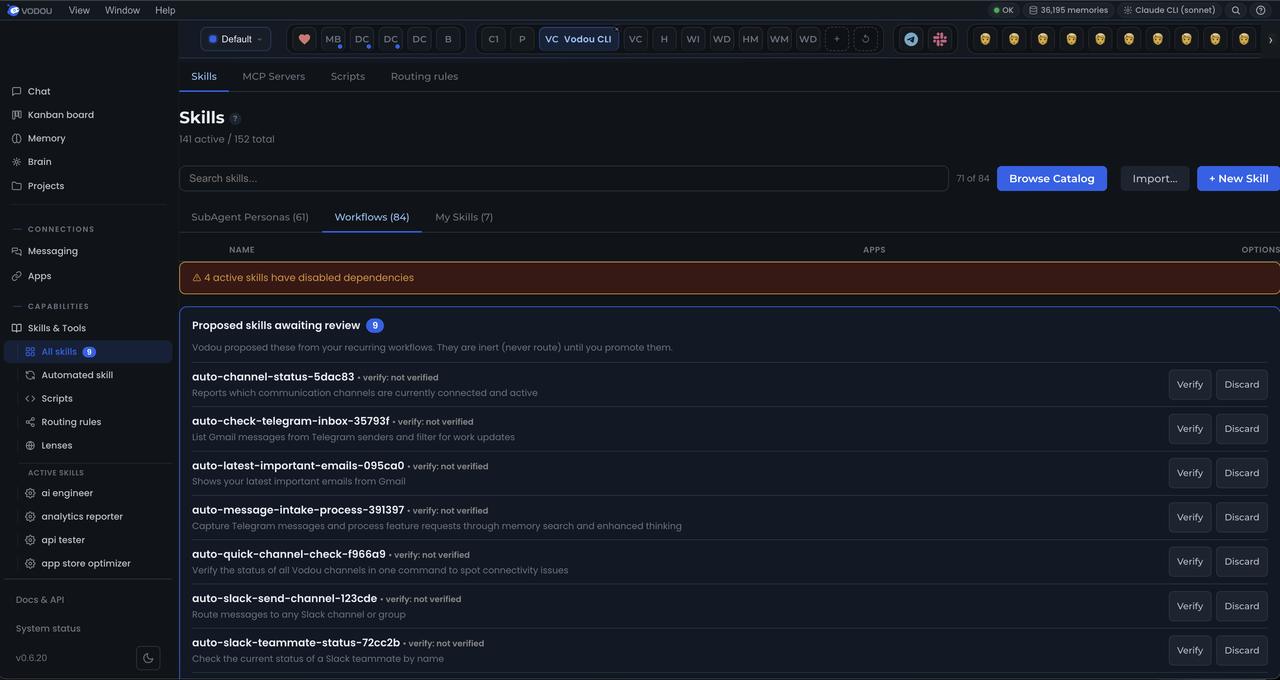Open Projects in the sidebar

tap(45, 186)
